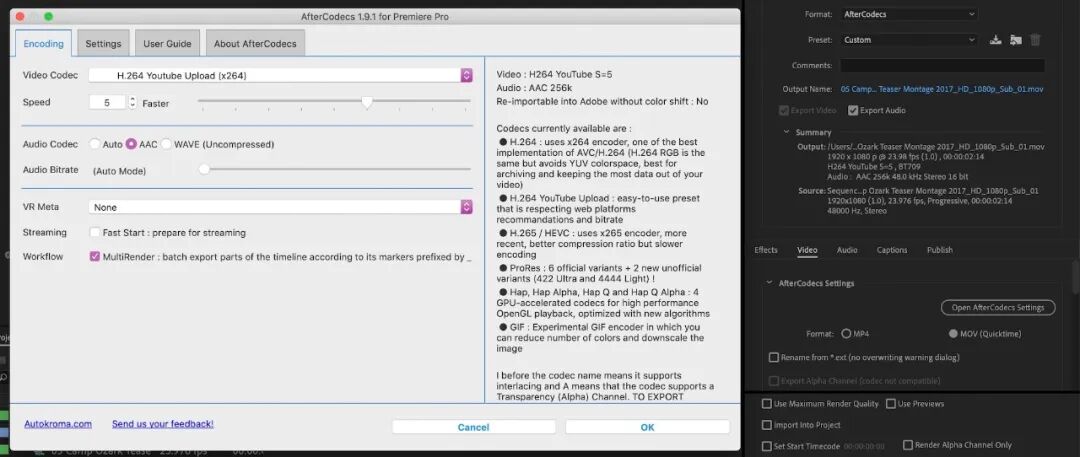Open the Captions tab
The image size is (1080, 457).
click(892, 250)
